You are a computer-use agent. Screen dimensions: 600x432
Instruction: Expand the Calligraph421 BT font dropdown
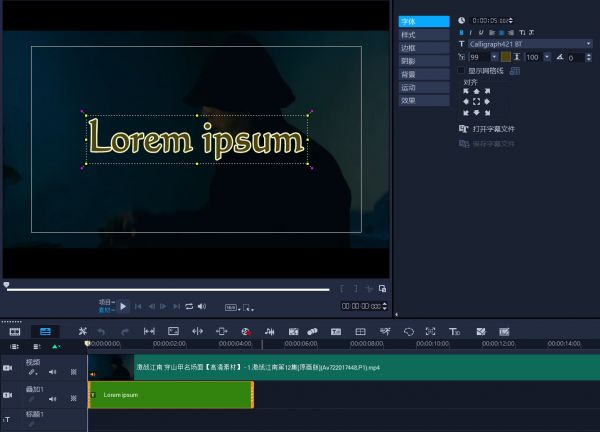click(589, 44)
